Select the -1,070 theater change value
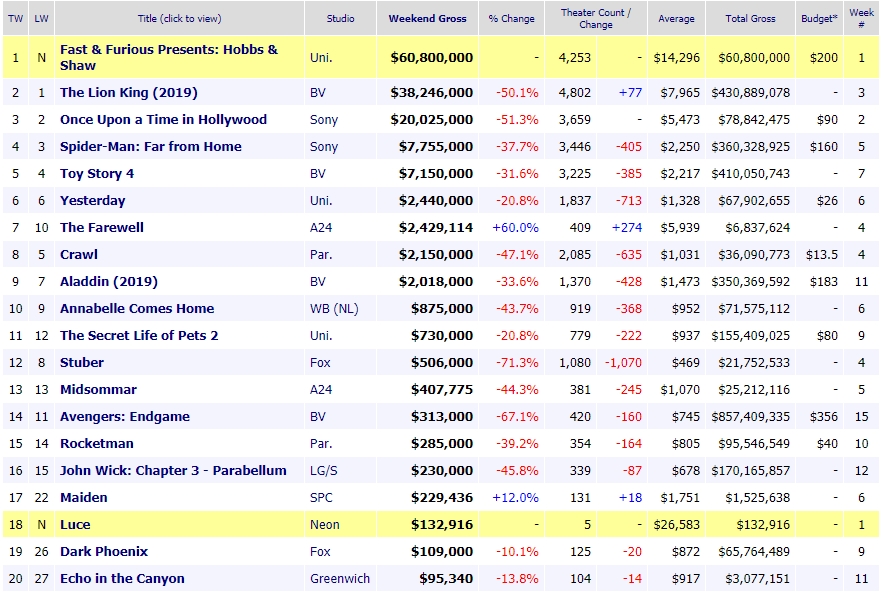Image resolution: width=882 pixels, height=594 pixels. click(623, 363)
